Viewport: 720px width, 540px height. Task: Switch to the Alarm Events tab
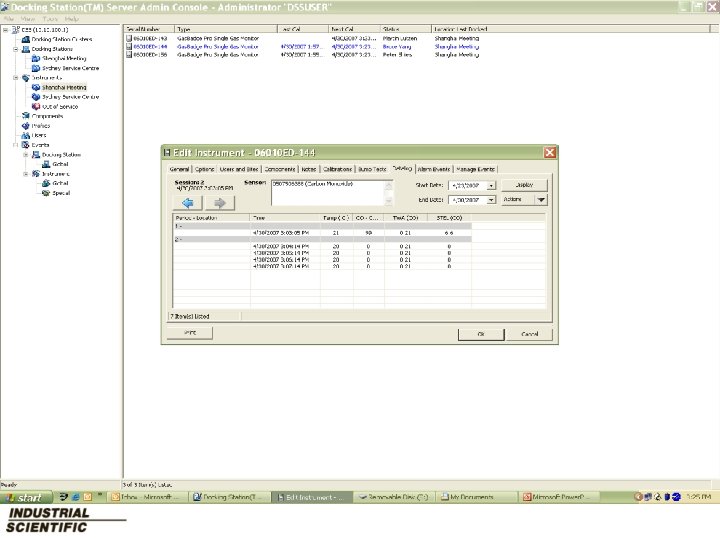point(433,169)
